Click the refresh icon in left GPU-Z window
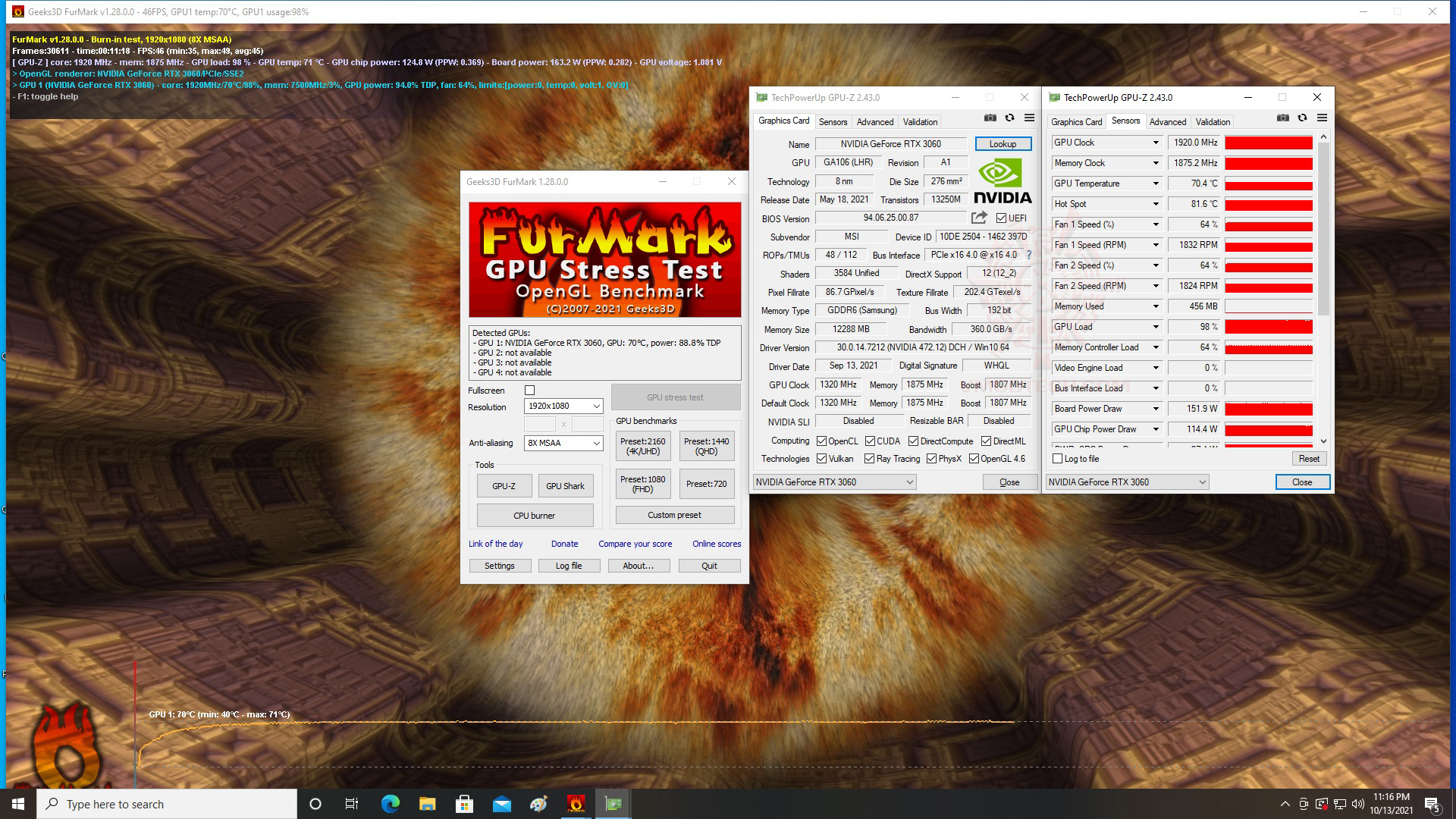 click(x=1010, y=118)
